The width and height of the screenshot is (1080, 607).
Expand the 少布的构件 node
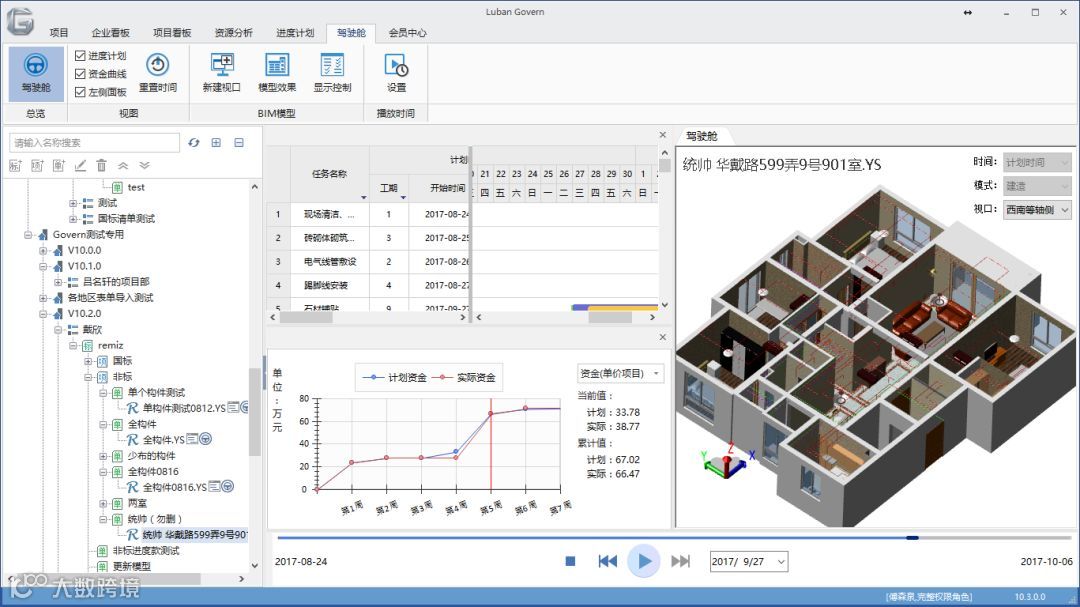103,456
